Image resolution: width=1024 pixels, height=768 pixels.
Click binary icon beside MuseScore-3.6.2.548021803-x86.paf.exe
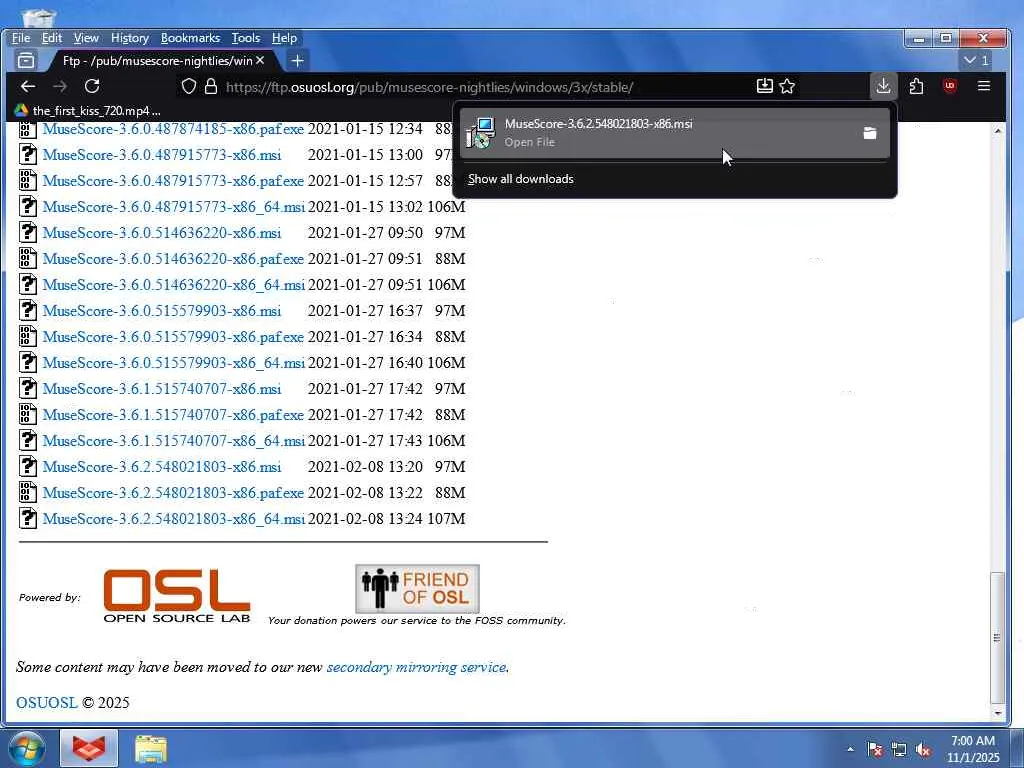(x=28, y=492)
